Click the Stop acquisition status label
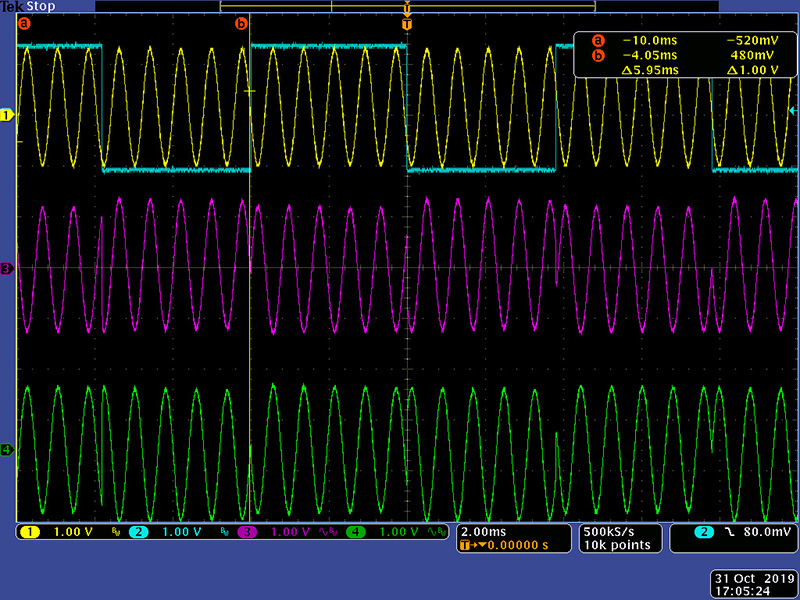 pos(41,5)
